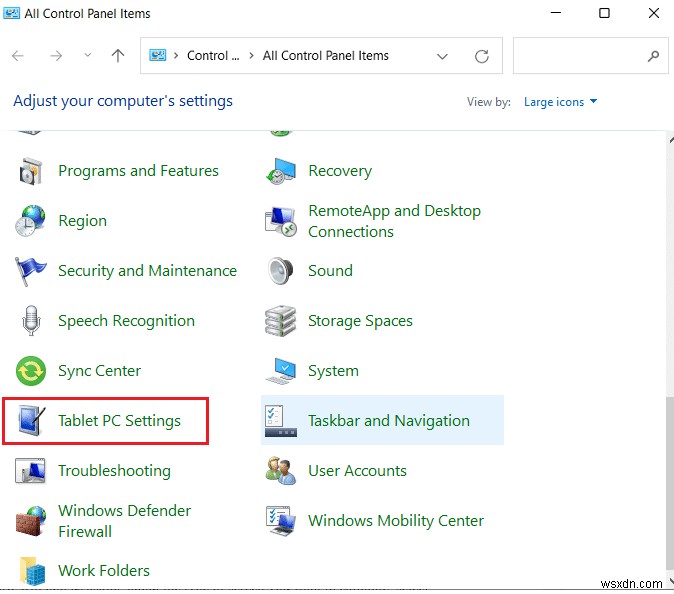Image resolution: width=674 pixels, height=594 pixels.
Task: Open the address bar history dropdown arrow
Action: point(443,56)
